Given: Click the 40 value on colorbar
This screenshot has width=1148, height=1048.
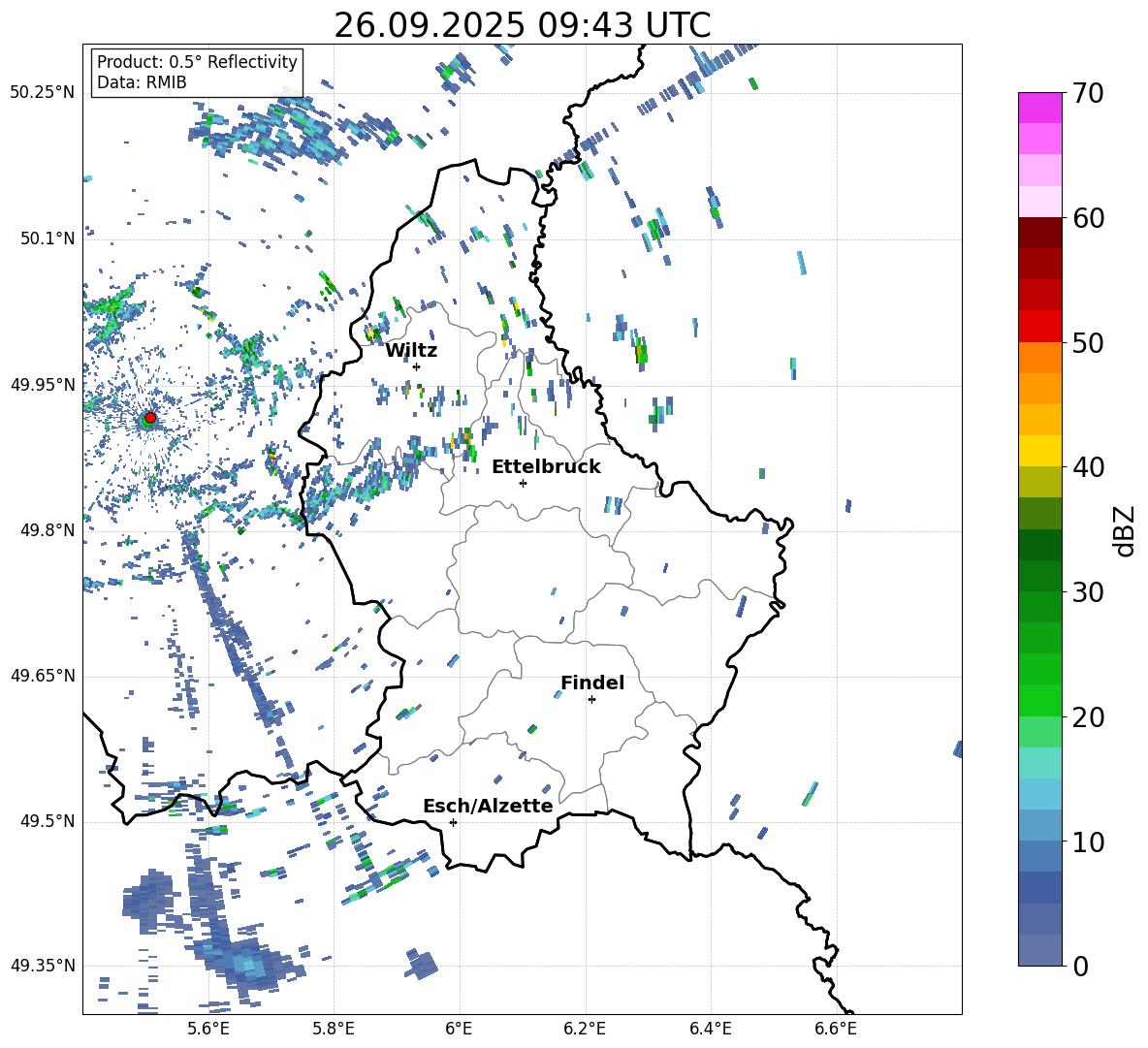Looking at the screenshot, I should pos(1088,467).
